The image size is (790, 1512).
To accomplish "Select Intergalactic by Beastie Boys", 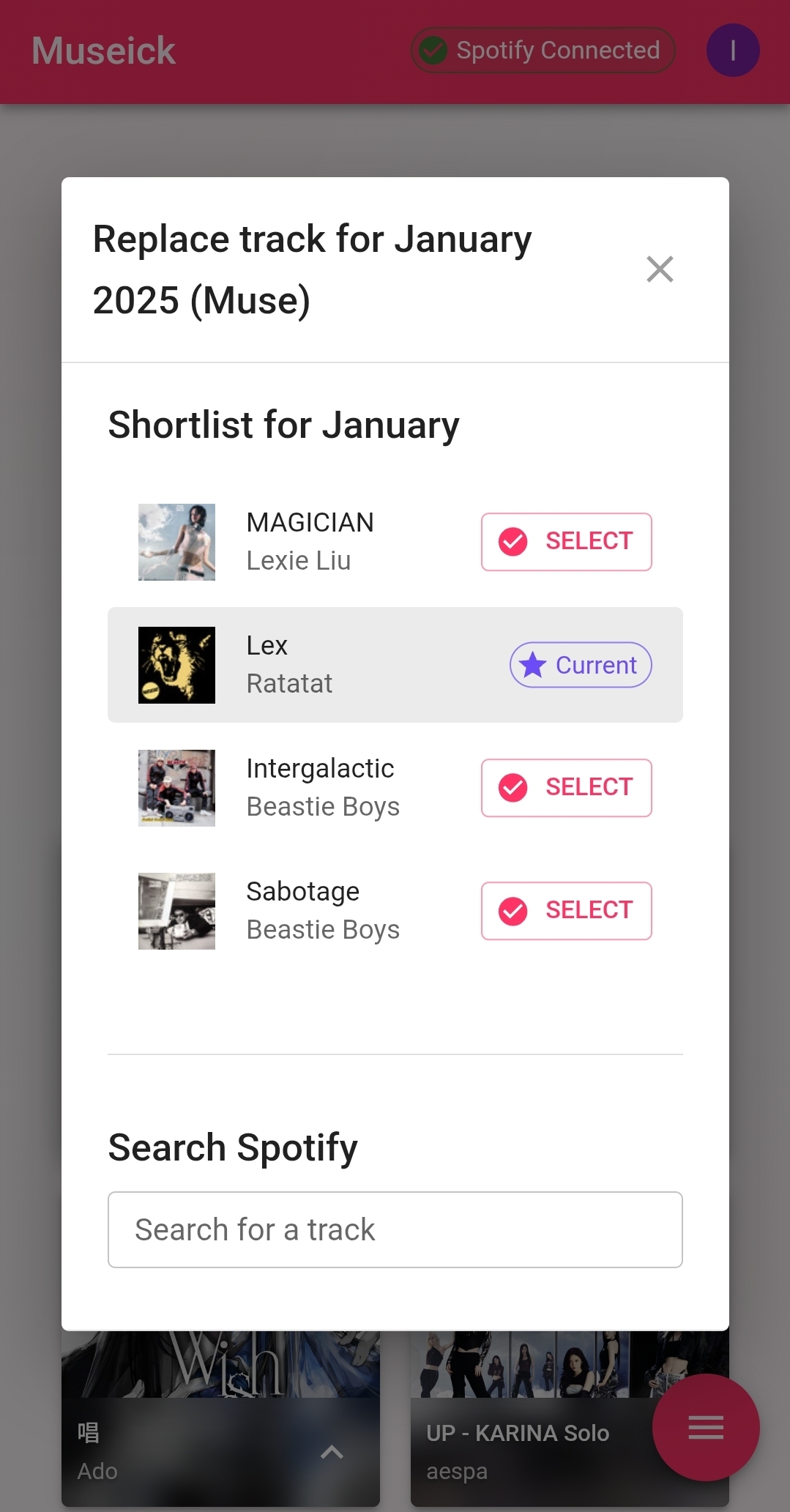I will click(x=566, y=788).
